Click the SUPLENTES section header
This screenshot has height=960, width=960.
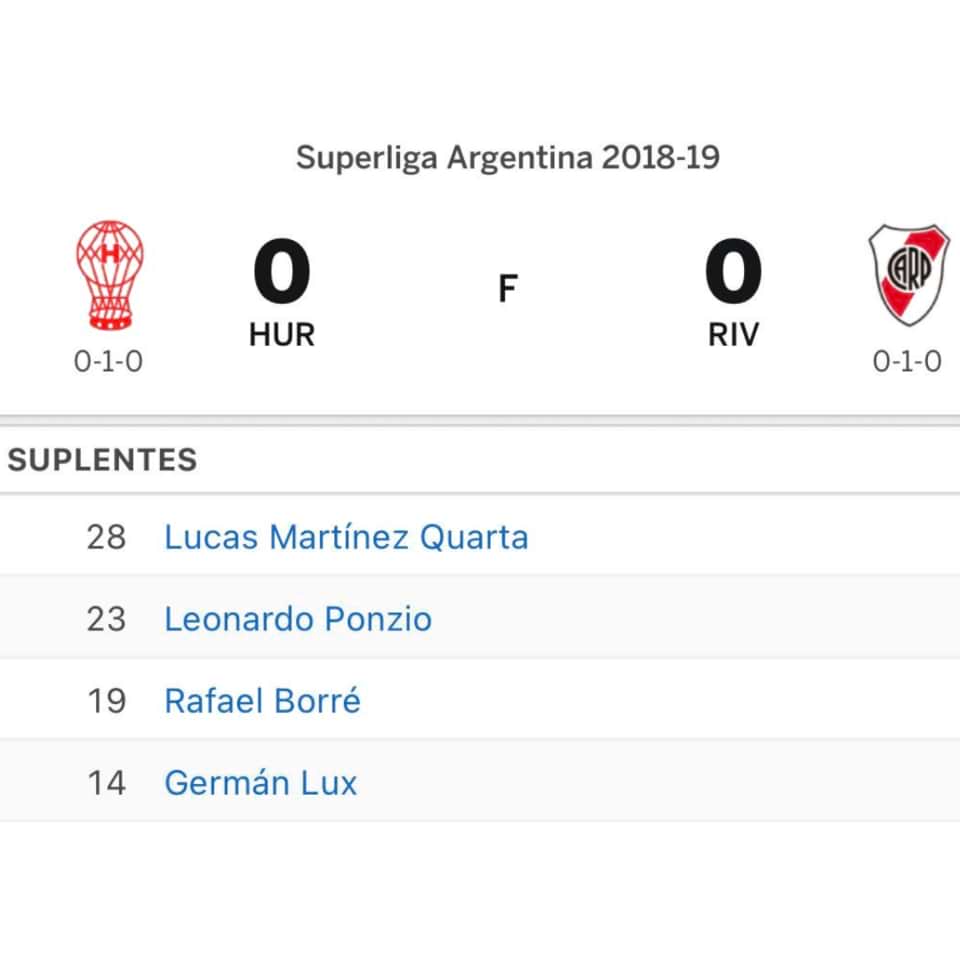coord(103,460)
